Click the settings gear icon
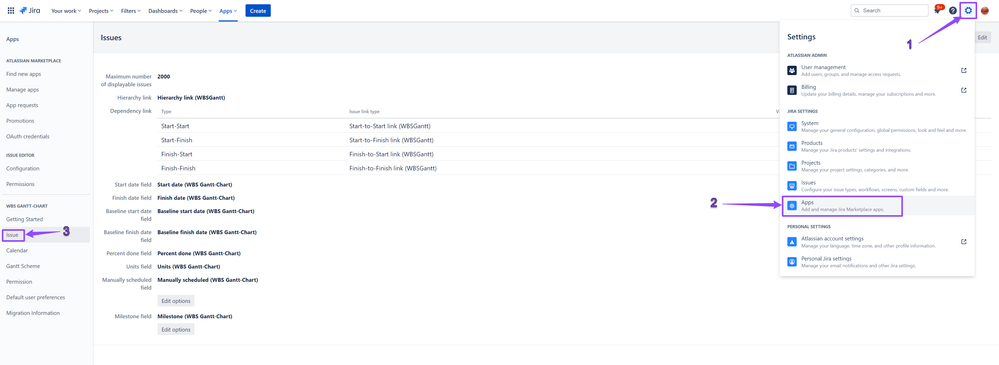Screen dimensions: 999x365 (968, 11)
